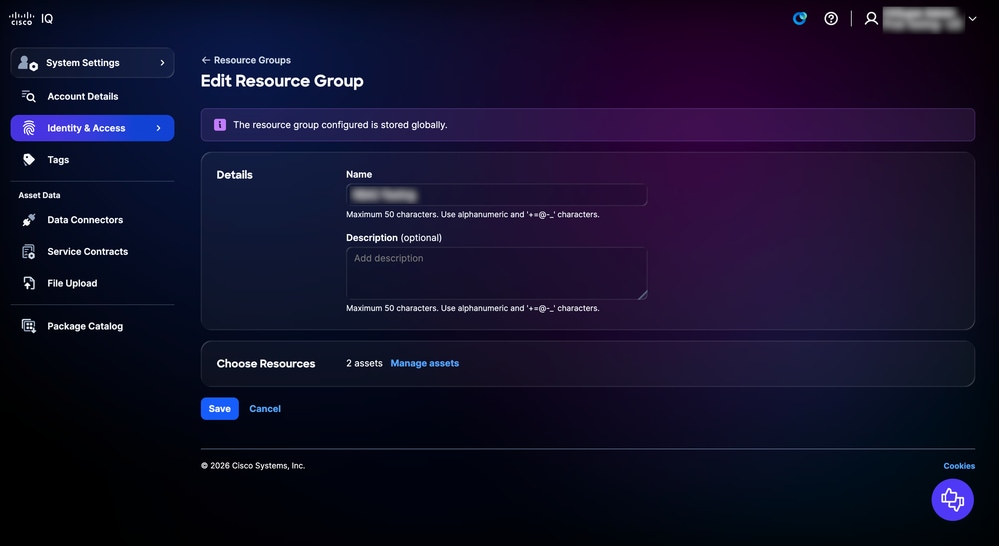Expand Identity & Access chevron
This screenshot has height=546, width=999.
pyautogui.click(x=159, y=128)
